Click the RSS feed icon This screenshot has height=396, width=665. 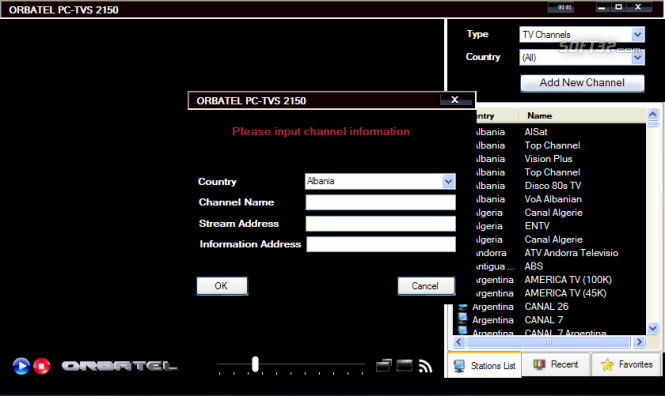click(x=425, y=366)
